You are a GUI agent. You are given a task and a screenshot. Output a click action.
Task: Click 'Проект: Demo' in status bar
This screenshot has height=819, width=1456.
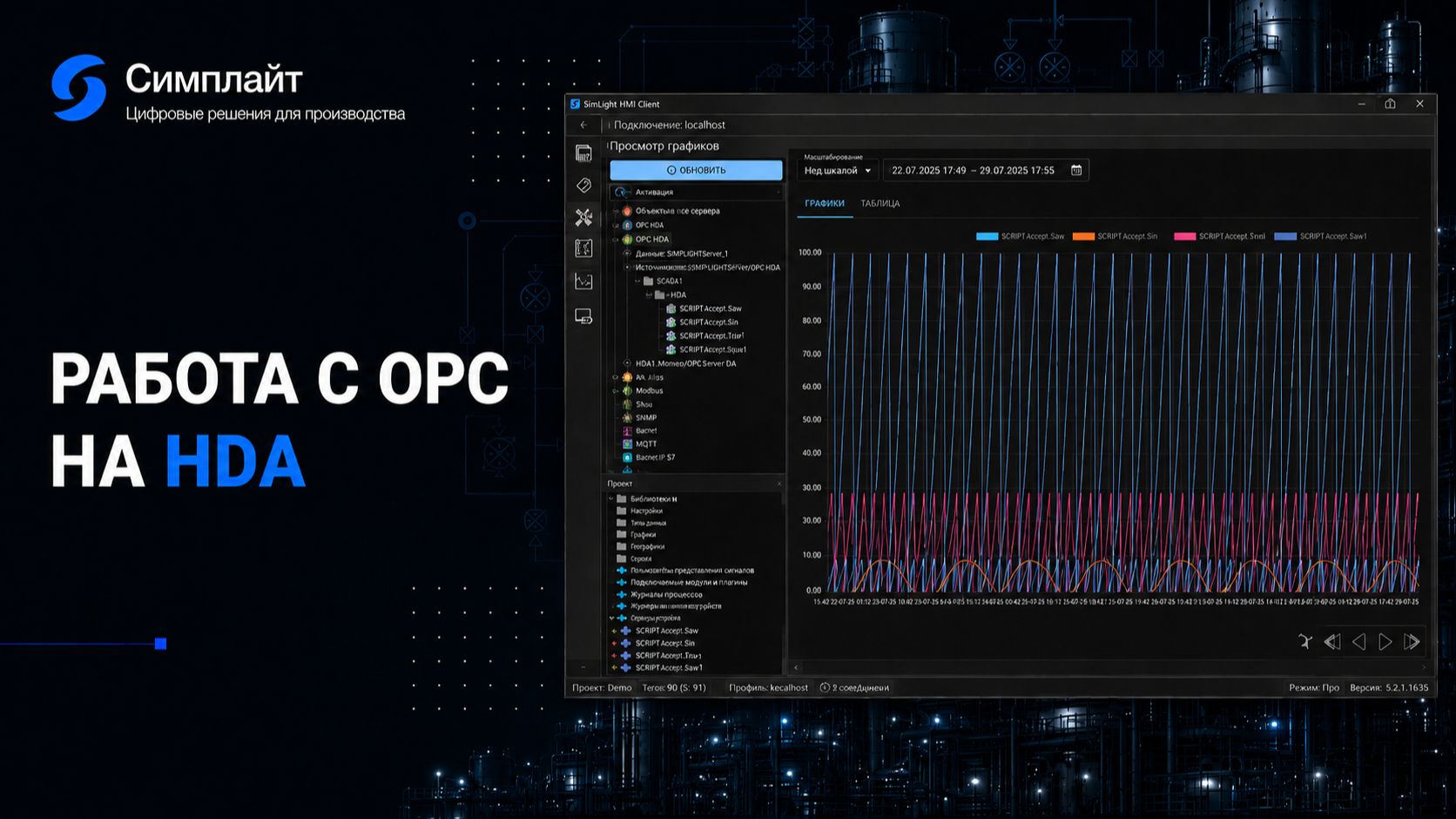click(602, 687)
